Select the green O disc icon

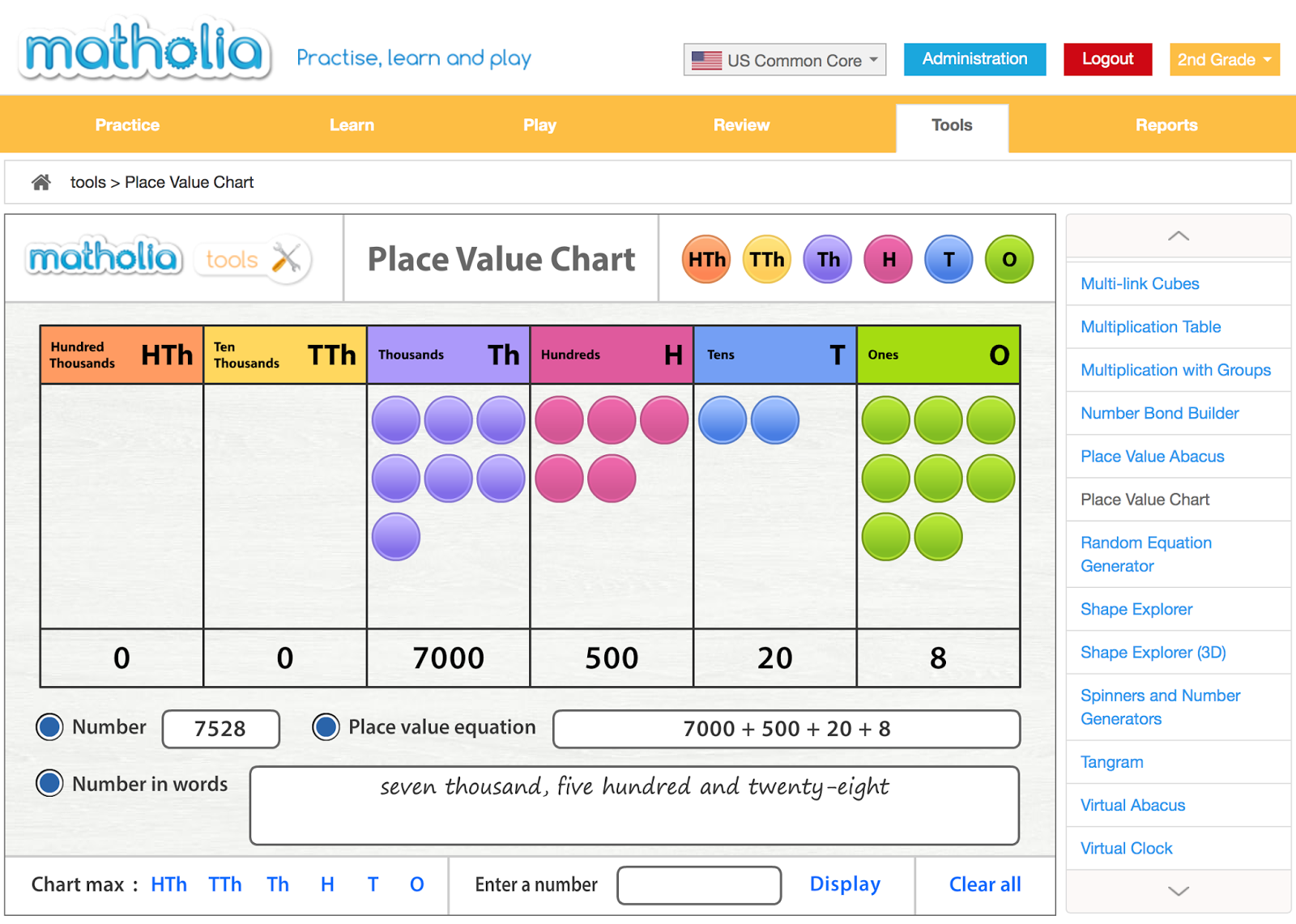click(1009, 259)
